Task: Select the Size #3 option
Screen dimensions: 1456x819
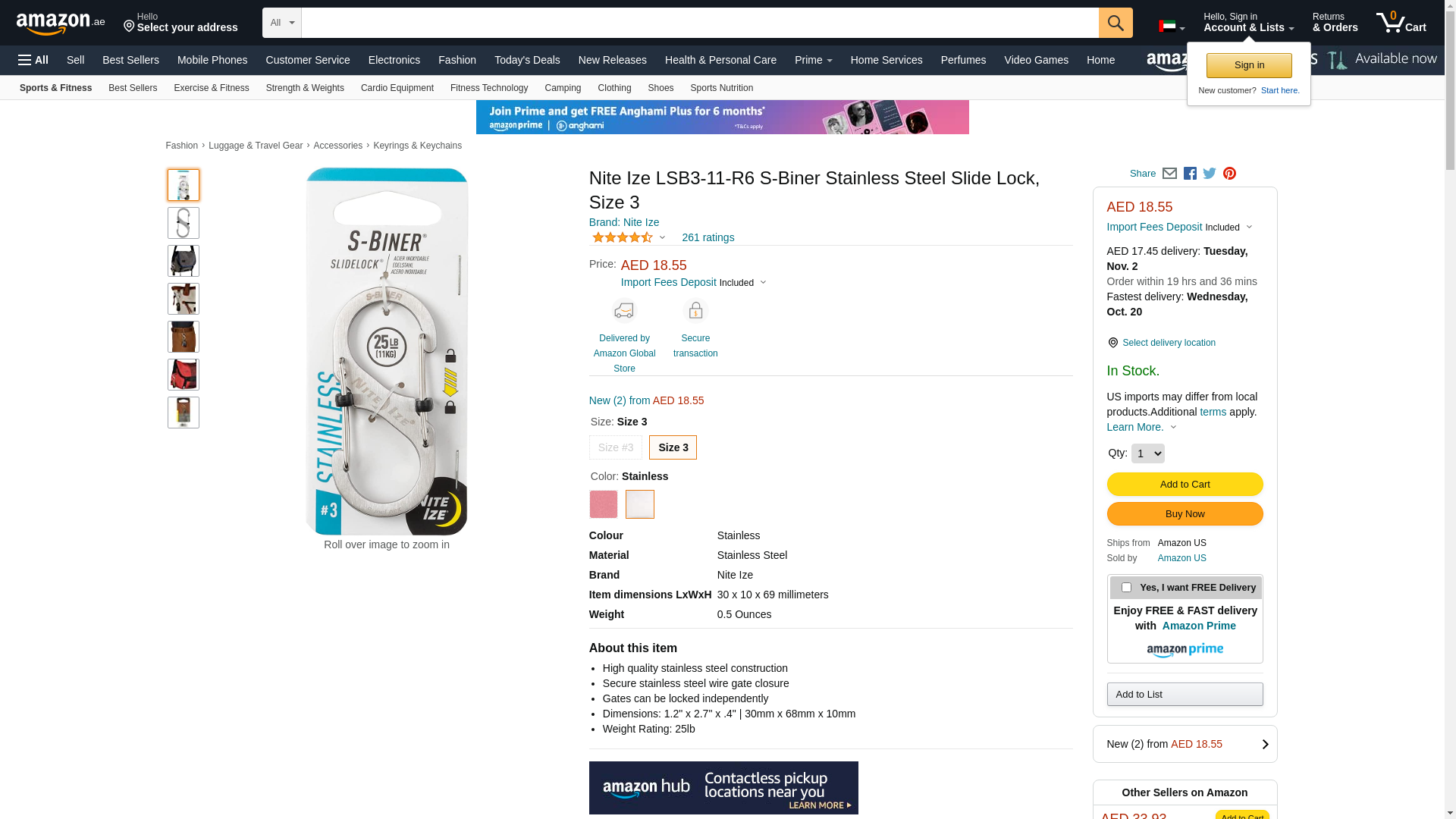Action: tap(615, 447)
